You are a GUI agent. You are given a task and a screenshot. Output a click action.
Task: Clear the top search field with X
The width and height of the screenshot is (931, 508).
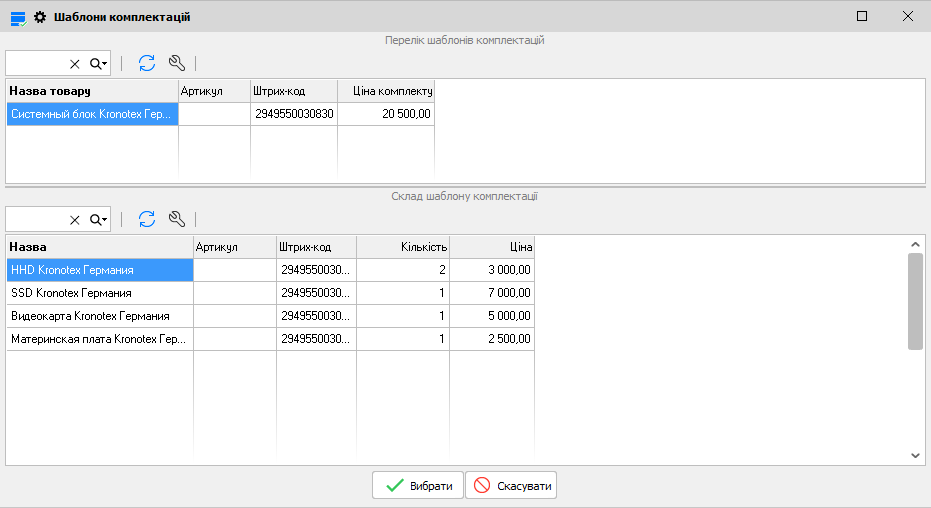click(74, 64)
